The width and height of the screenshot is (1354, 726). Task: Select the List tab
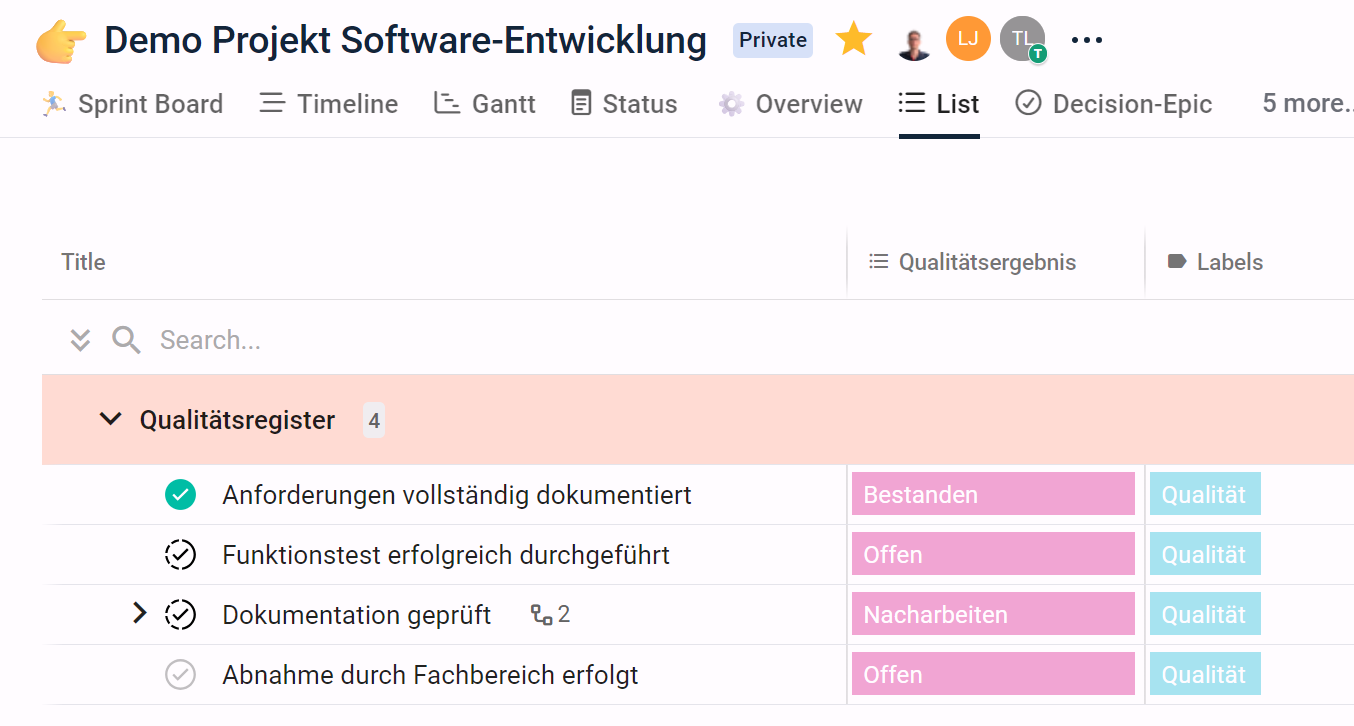click(939, 104)
